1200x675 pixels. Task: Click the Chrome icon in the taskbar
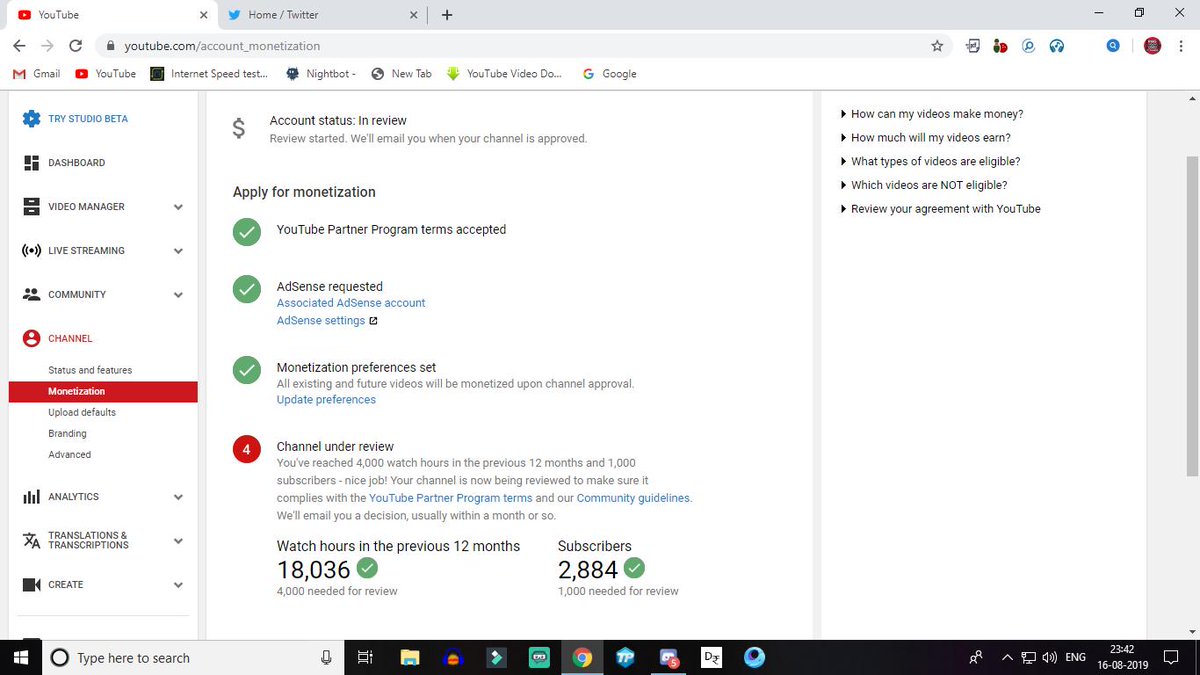point(582,657)
